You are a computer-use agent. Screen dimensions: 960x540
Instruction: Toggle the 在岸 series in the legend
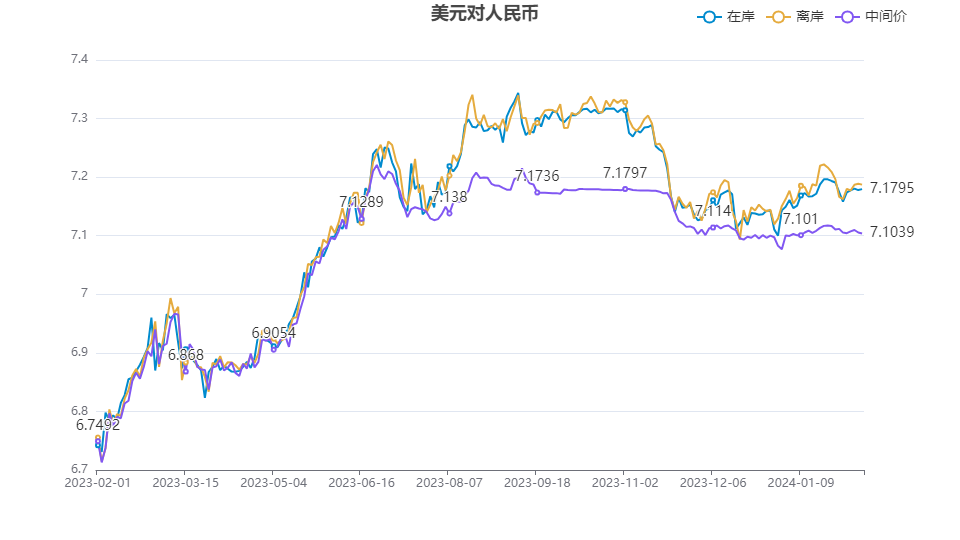point(727,16)
